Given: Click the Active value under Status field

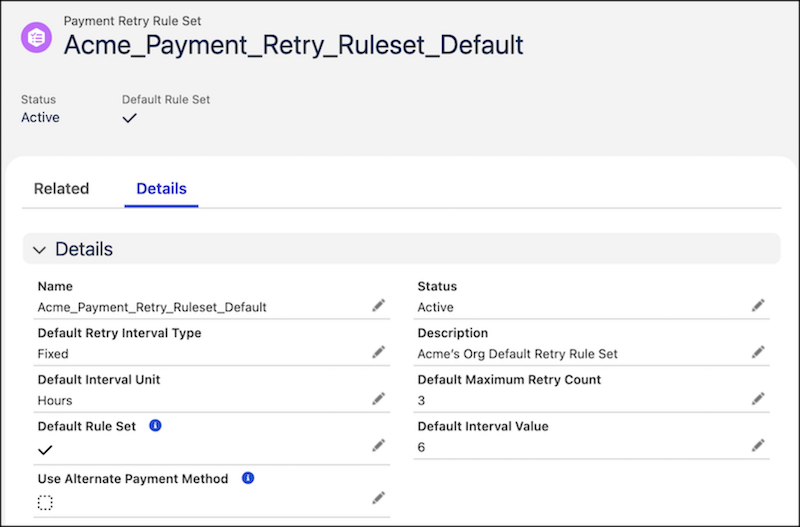Looking at the screenshot, I should coord(435,307).
